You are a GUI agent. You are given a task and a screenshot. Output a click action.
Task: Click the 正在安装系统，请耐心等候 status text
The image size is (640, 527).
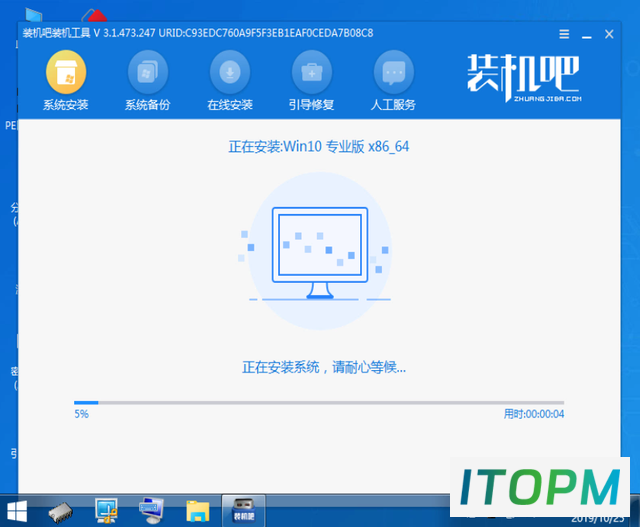[324, 367]
